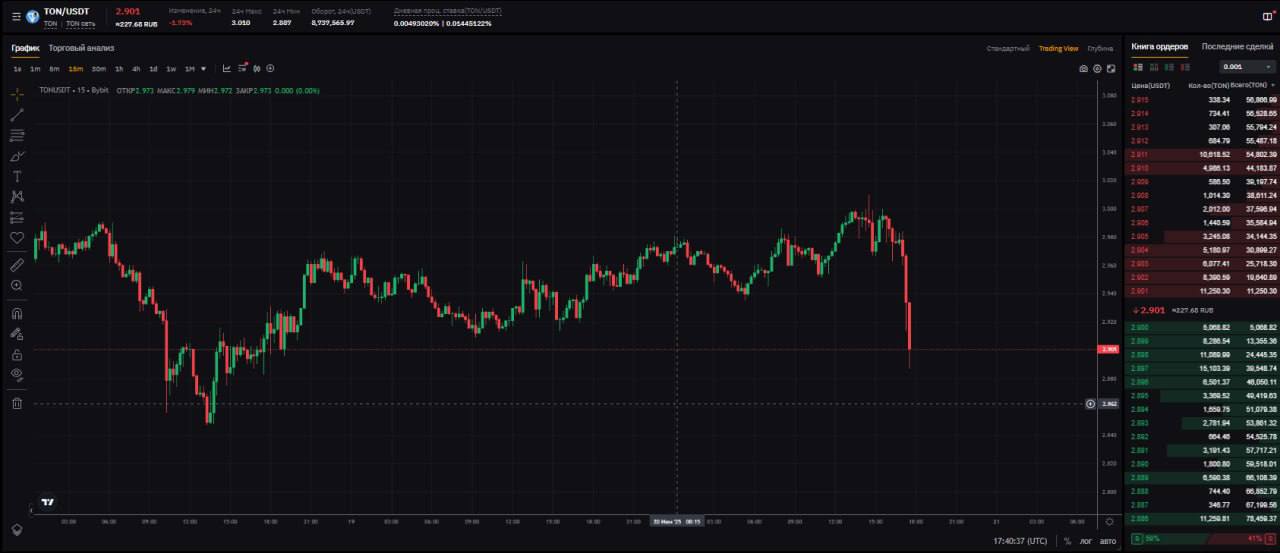Expand more timeframes dropdown arrow
This screenshot has width=1280, height=553.
[204, 69]
